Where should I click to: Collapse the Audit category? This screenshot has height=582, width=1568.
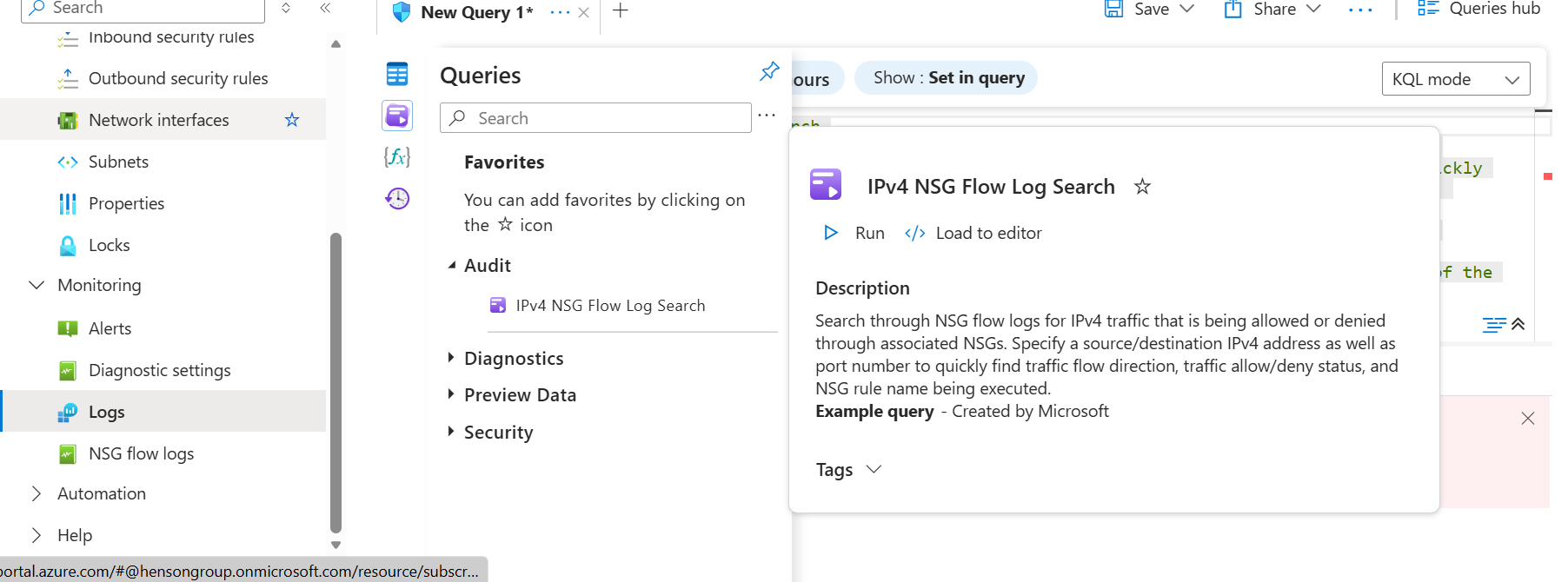point(451,265)
